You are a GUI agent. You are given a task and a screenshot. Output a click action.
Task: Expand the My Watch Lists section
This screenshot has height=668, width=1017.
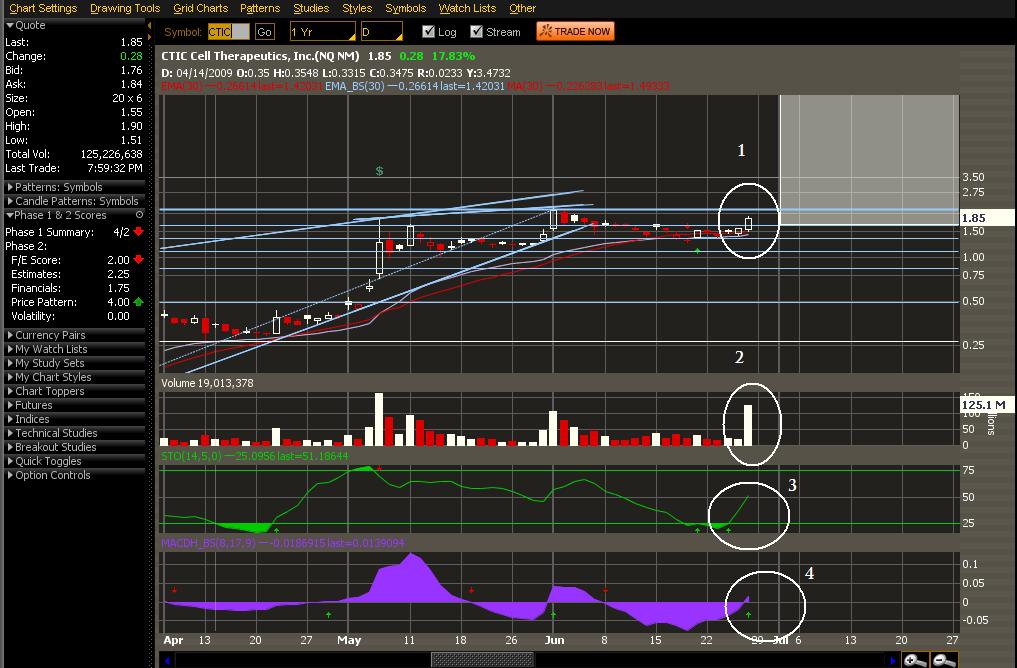click(75, 349)
